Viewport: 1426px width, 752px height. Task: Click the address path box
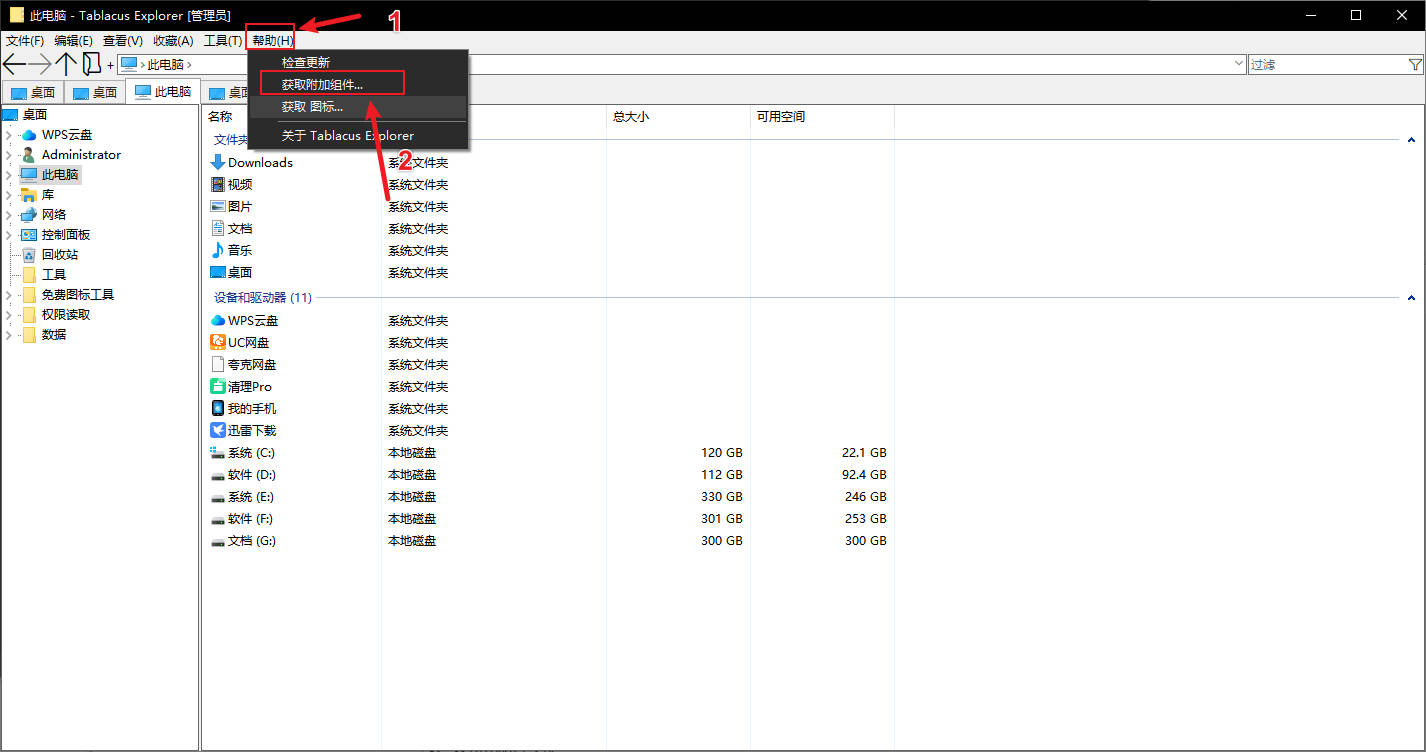(x=680, y=64)
